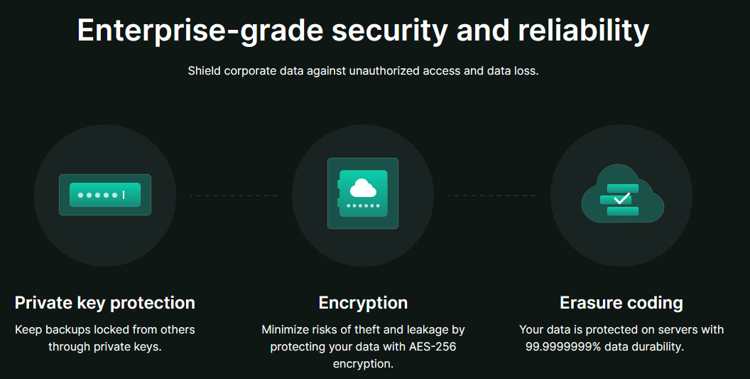This screenshot has width=750, height=379.
Task: Click the dark circle behind the Erasure coding icon
Action: 621,195
